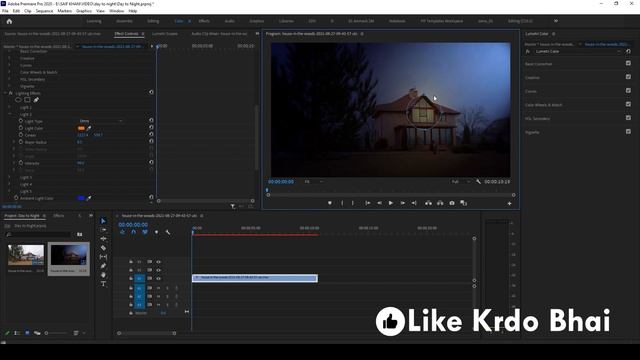Show more workspaces overflow arrows
The width and height of the screenshot is (640, 360).
(x=556, y=21)
